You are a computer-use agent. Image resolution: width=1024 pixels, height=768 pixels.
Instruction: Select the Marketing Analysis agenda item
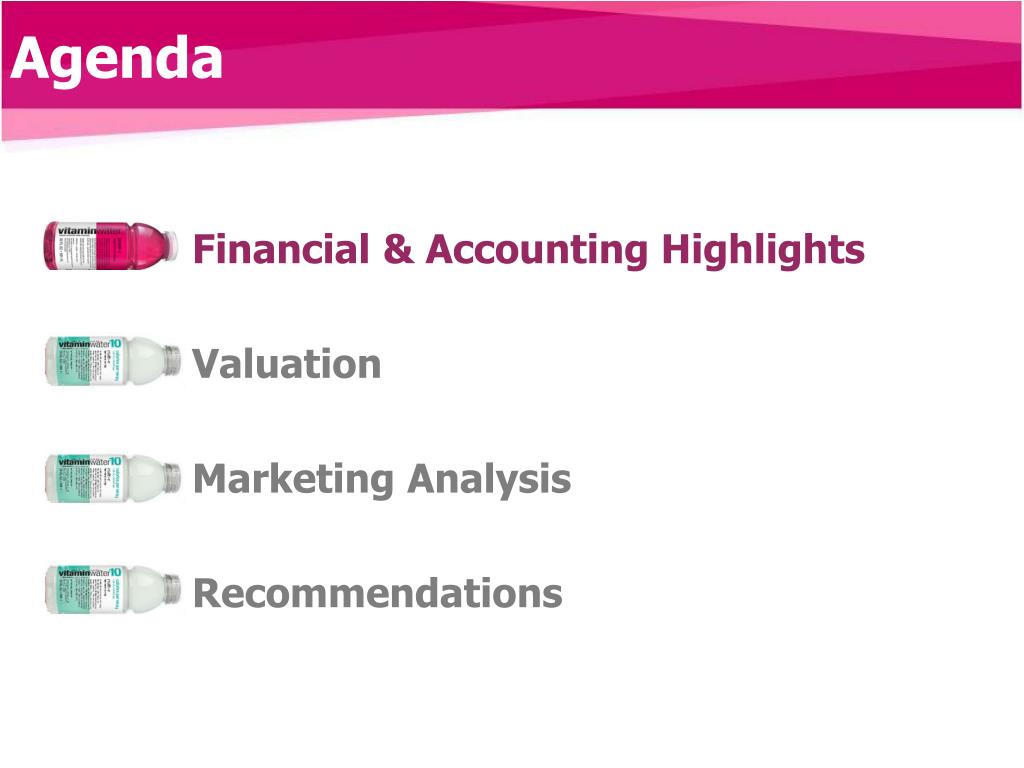coord(382,480)
